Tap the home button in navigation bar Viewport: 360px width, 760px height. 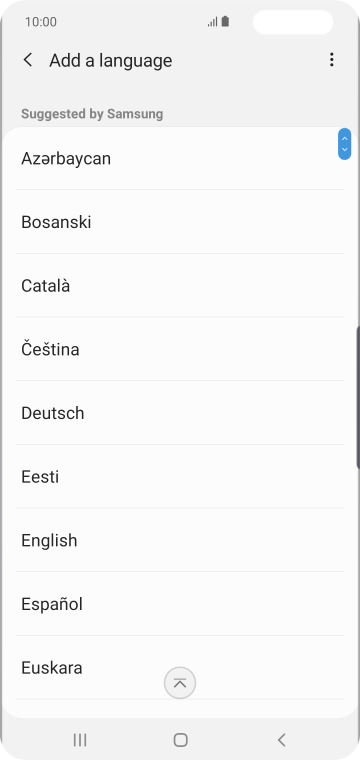(x=180, y=740)
